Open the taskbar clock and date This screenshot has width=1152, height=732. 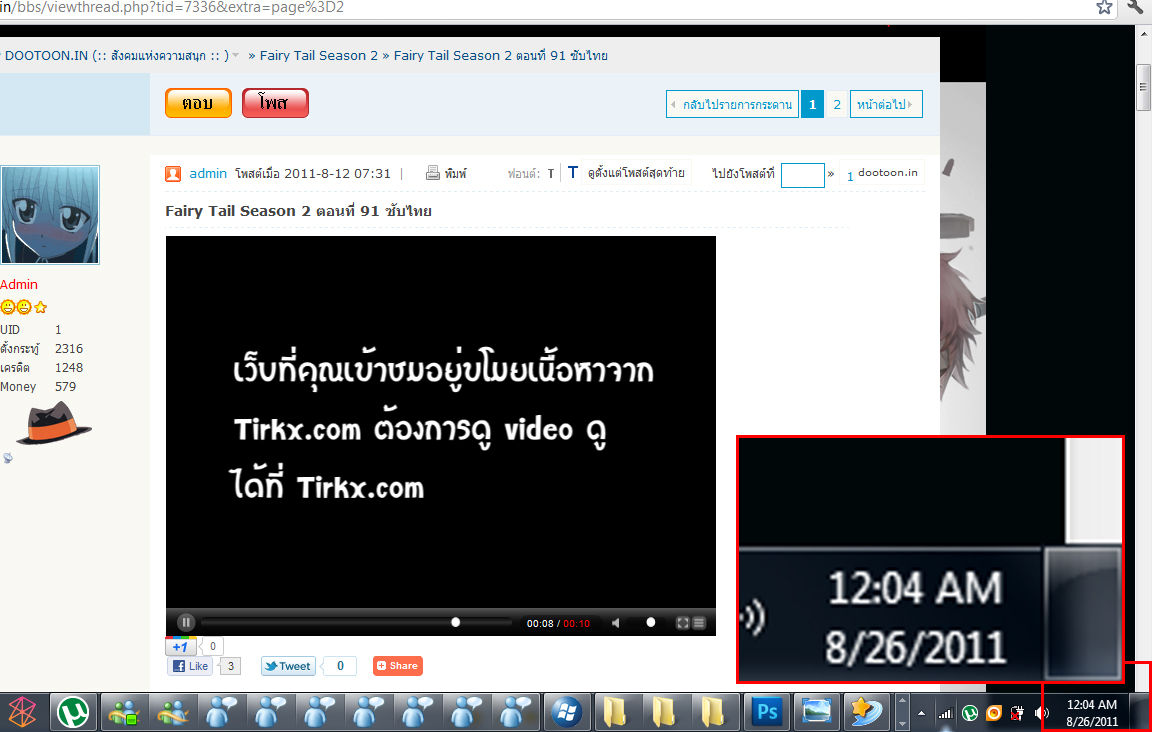pyautogui.click(x=1092, y=713)
